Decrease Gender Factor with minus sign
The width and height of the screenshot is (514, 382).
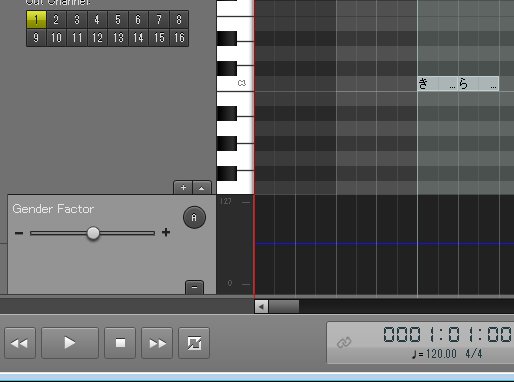coord(19,233)
